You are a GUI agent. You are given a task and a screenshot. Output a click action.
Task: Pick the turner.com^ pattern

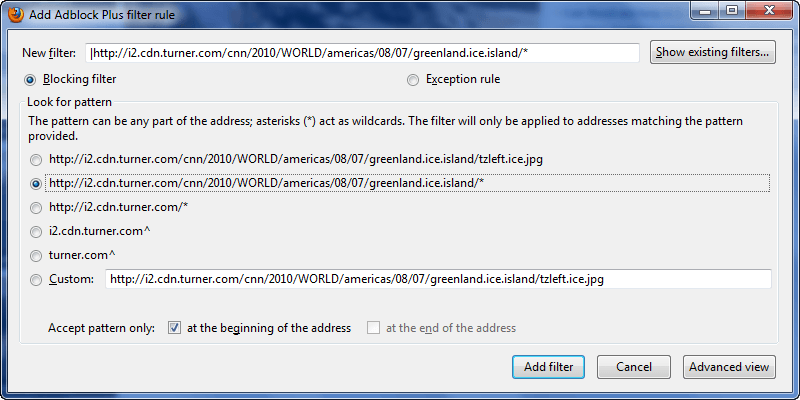pyautogui.click(x=37, y=255)
